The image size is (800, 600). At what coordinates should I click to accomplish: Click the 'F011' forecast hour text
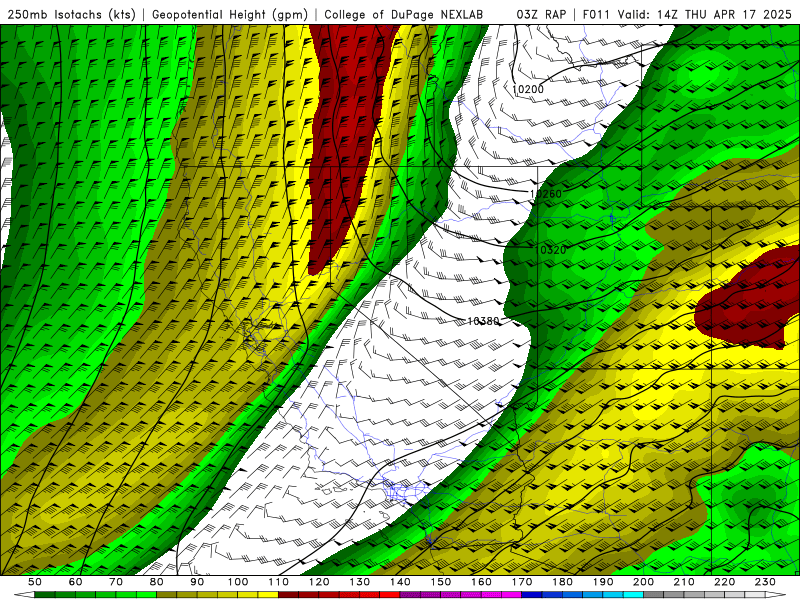(596, 14)
